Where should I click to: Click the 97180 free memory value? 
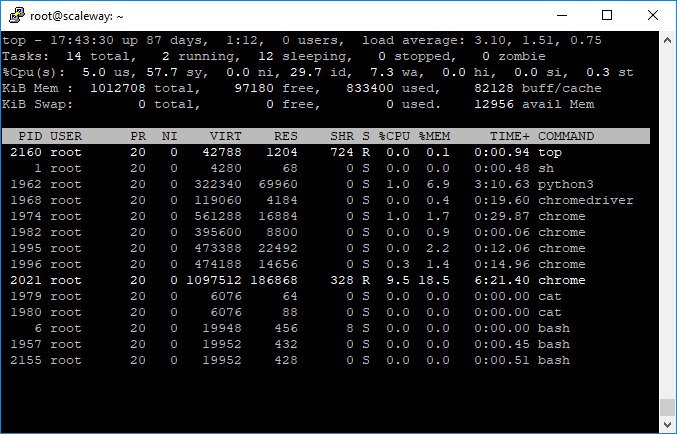click(x=254, y=88)
